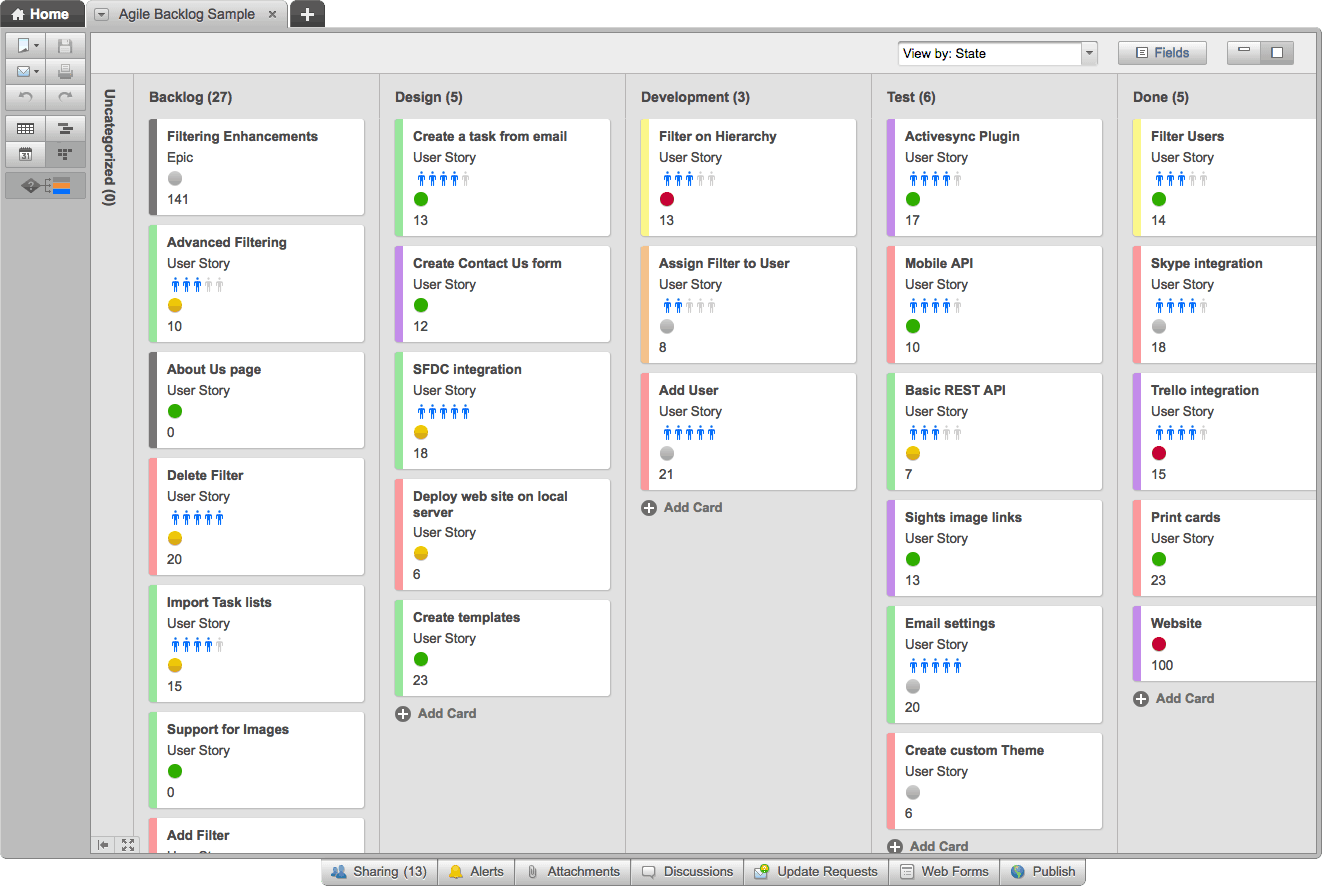The image size is (1322, 886).
Task: Switch to Grid view icon
Action: coord(26,128)
